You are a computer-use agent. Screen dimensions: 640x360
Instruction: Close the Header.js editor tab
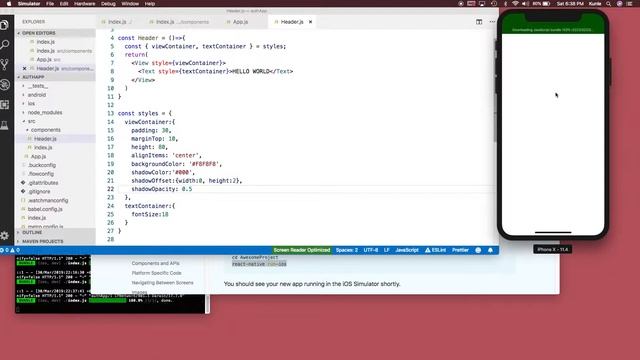pos(310,22)
